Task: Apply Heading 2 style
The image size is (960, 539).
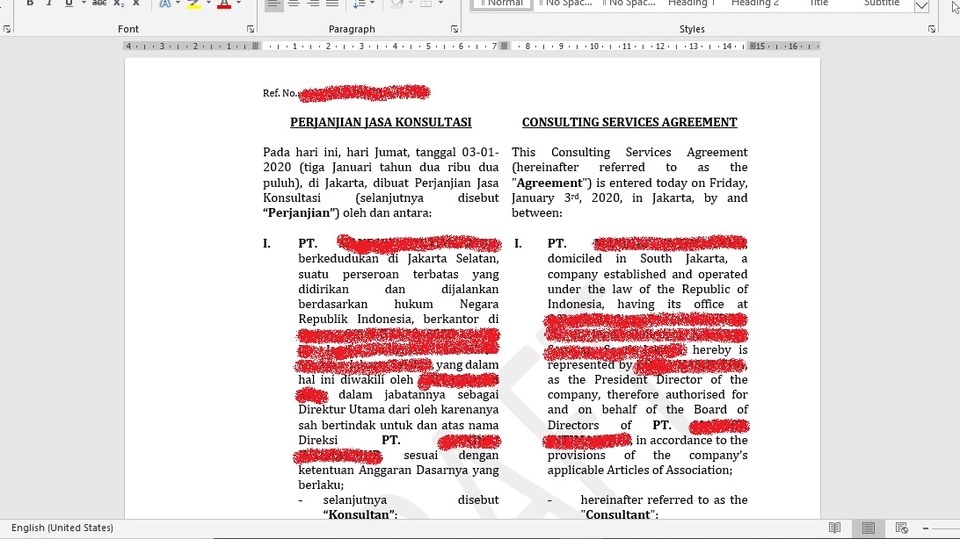Action: coord(755,3)
